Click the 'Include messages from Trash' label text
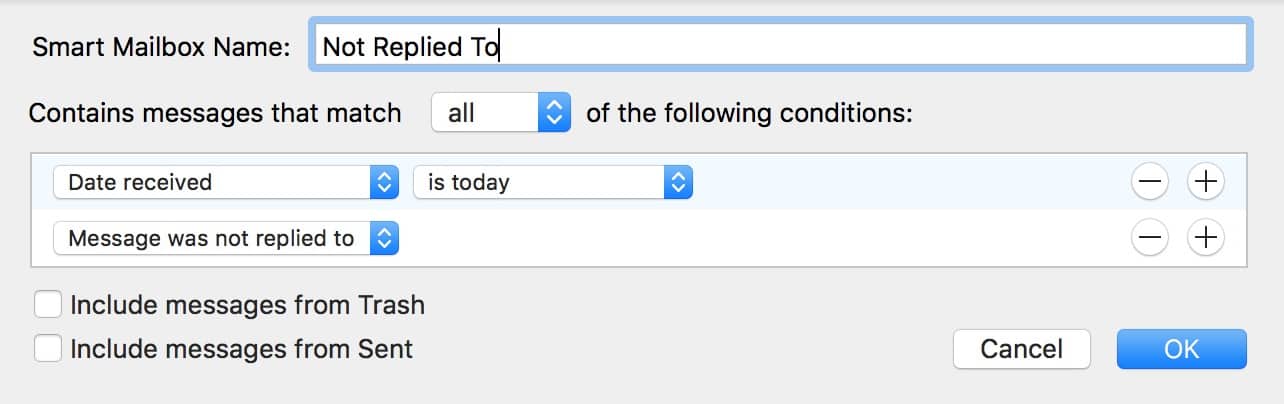The height and width of the screenshot is (404, 1284). tap(247, 304)
